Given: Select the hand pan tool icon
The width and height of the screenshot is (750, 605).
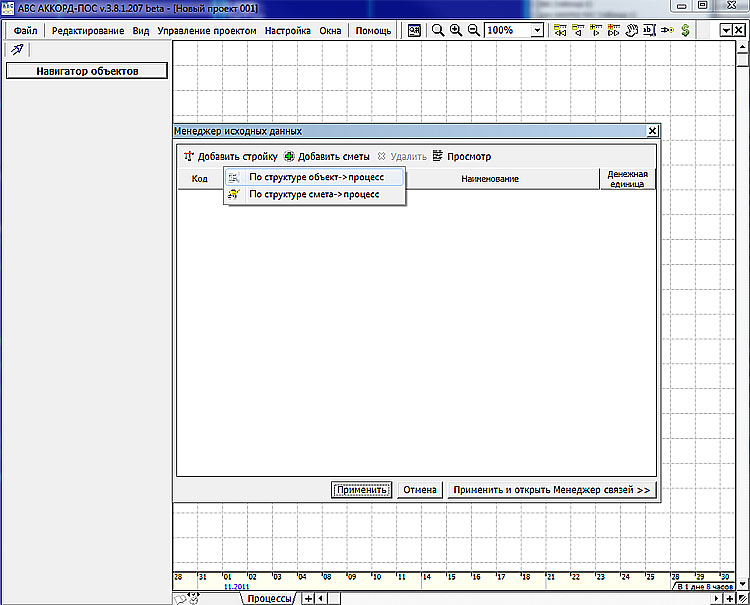Looking at the screenshot, I should coord(631,30).
